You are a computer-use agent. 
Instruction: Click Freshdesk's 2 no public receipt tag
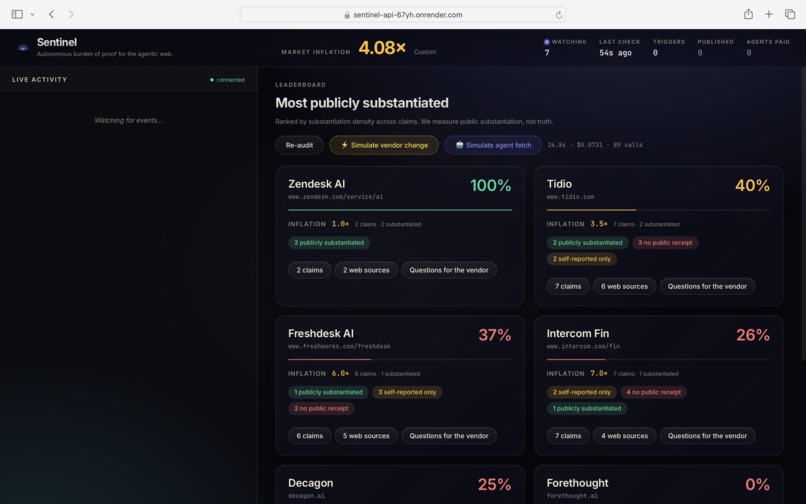[321, 409]
